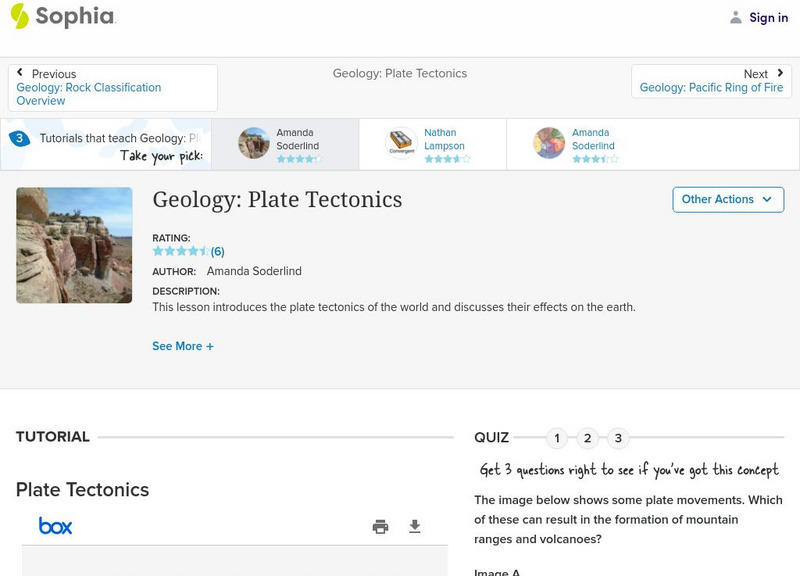The width and height of the screenshot is (800, 576).
Task: Jump to quiz question 3
Action: click(x=618, y=438)
